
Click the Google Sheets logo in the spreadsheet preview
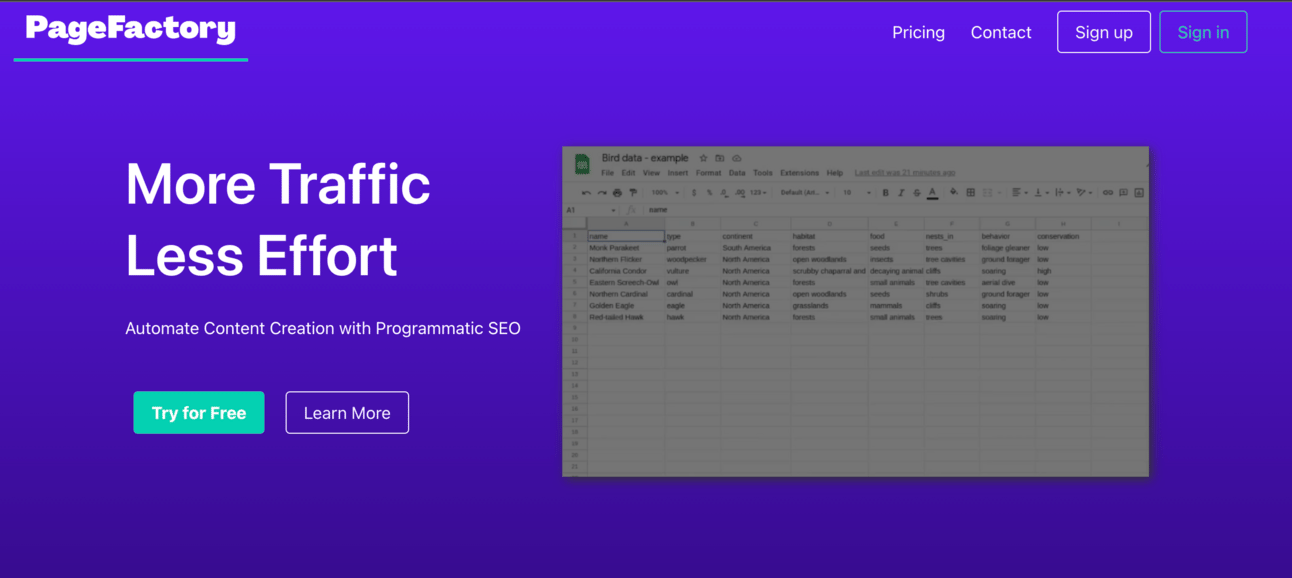[x=582, y=164]
